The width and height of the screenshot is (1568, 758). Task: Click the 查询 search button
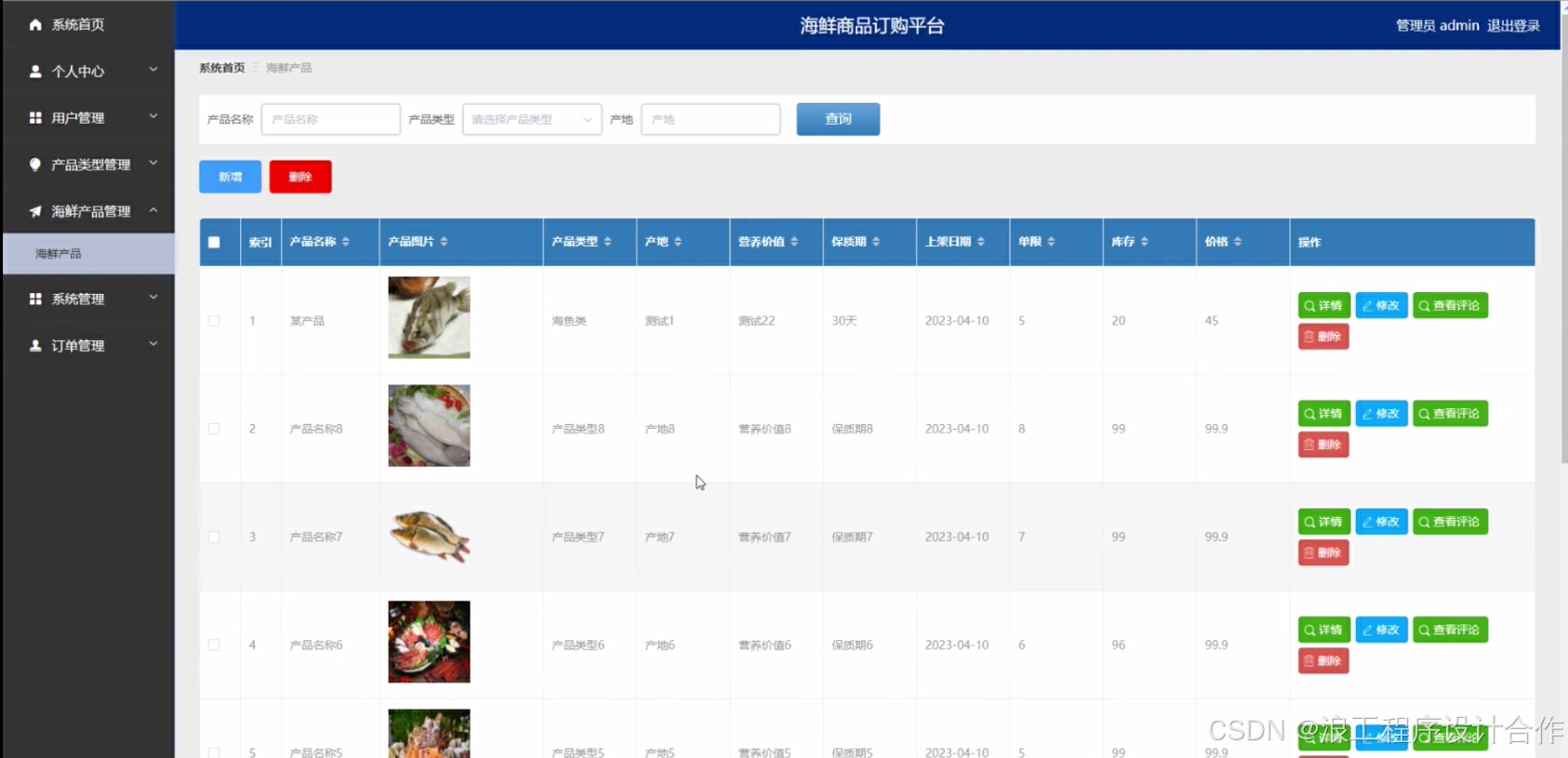(x=838, y=119)
